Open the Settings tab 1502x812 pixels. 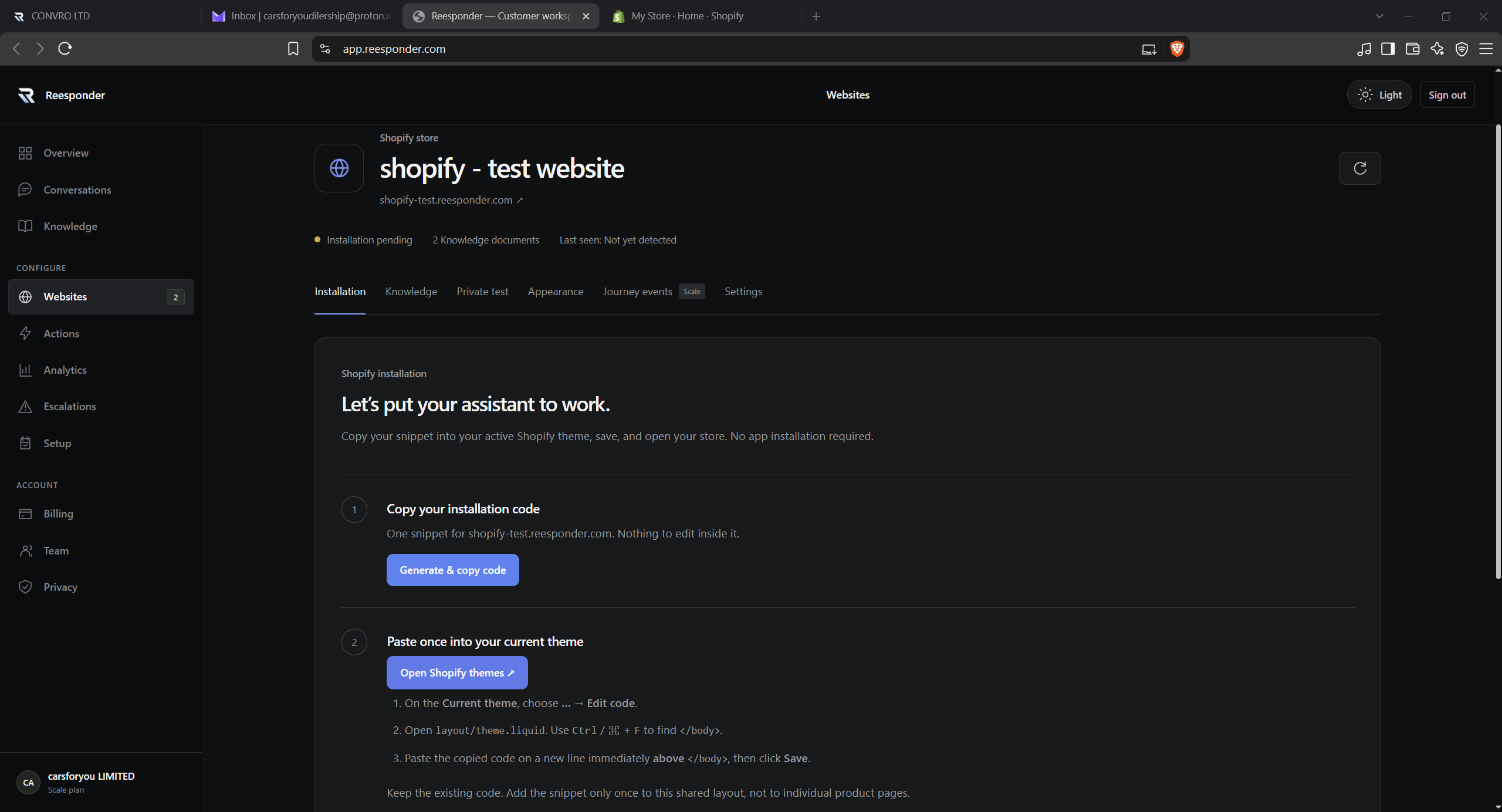743,292
